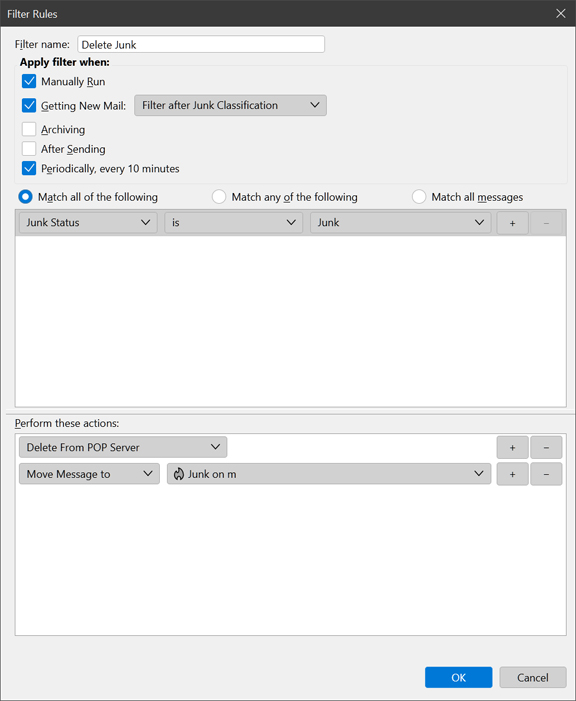Open the Move Message to action dropdown
576x701 pixels.
point(89,474)
